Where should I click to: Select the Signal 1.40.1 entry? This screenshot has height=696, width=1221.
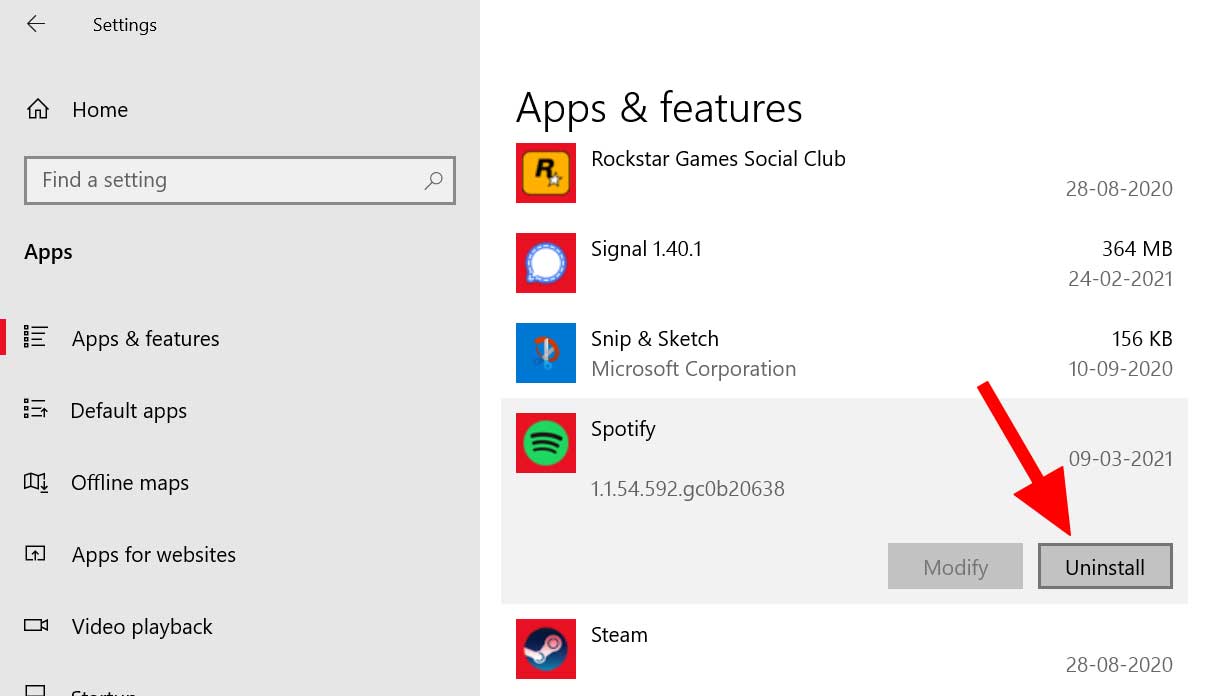pyautogui.click(x=647, y=248)
